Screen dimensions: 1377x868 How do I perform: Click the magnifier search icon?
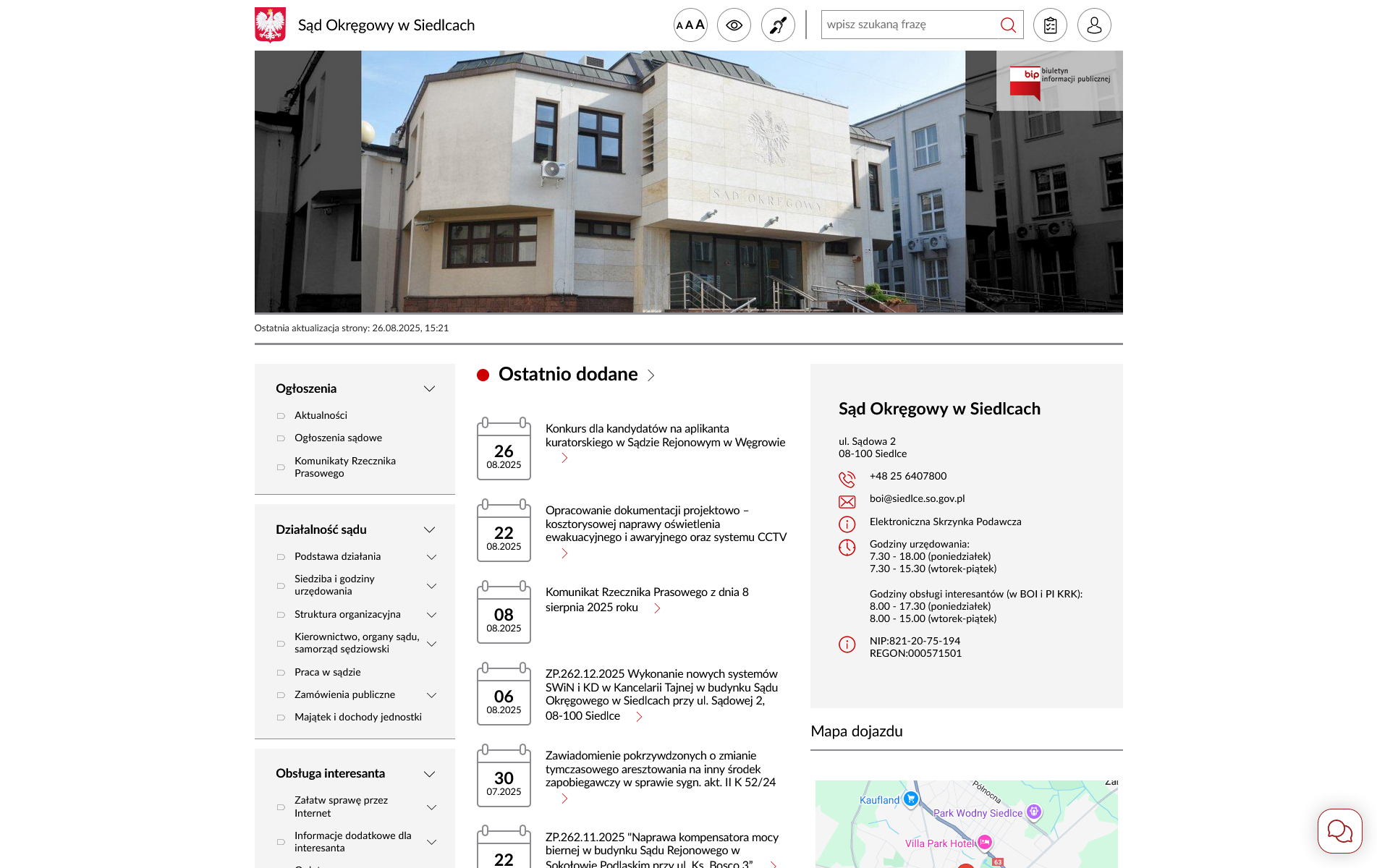coord(1008,25)
